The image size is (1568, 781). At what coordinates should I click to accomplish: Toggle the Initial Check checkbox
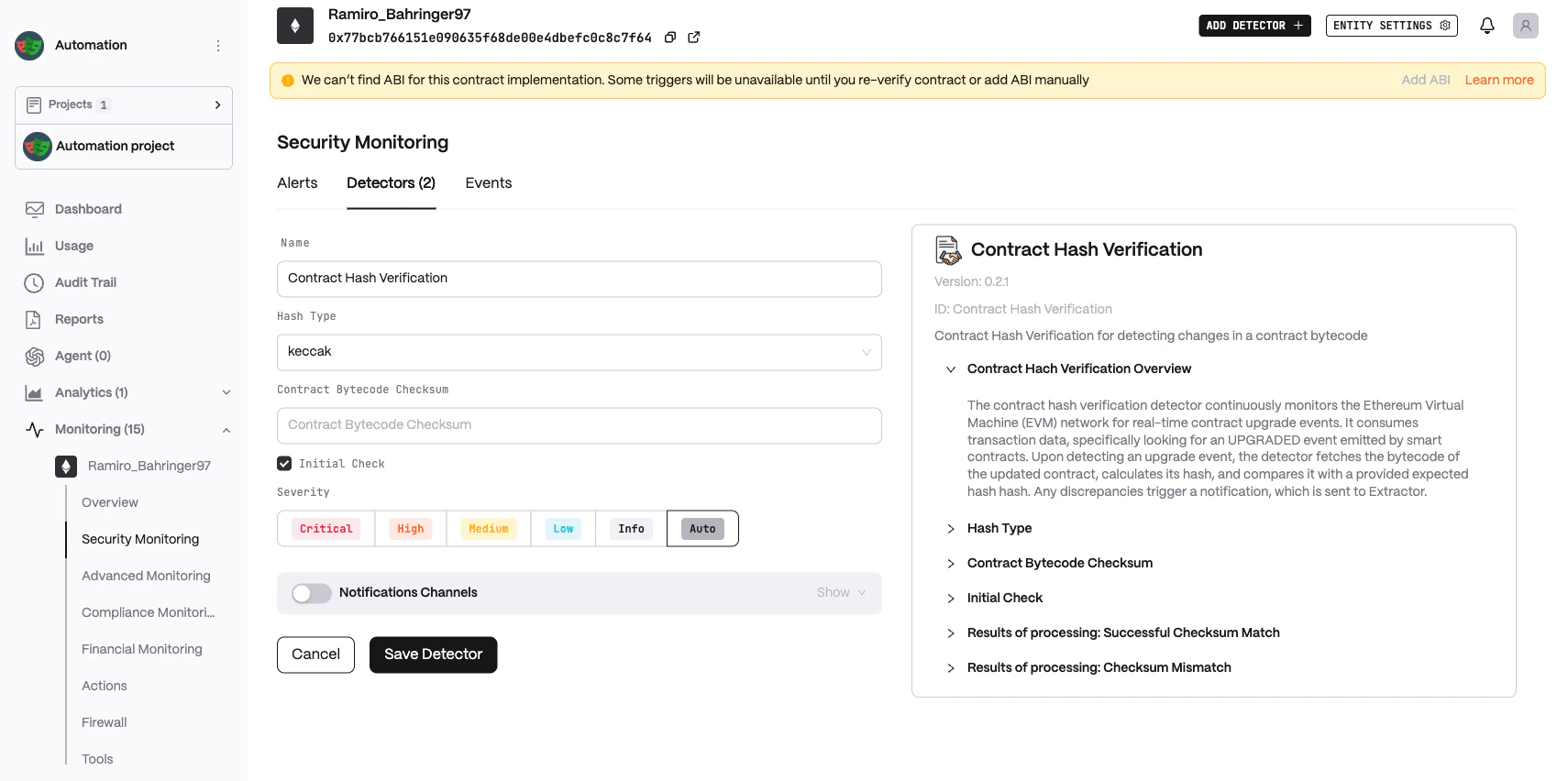284,464
